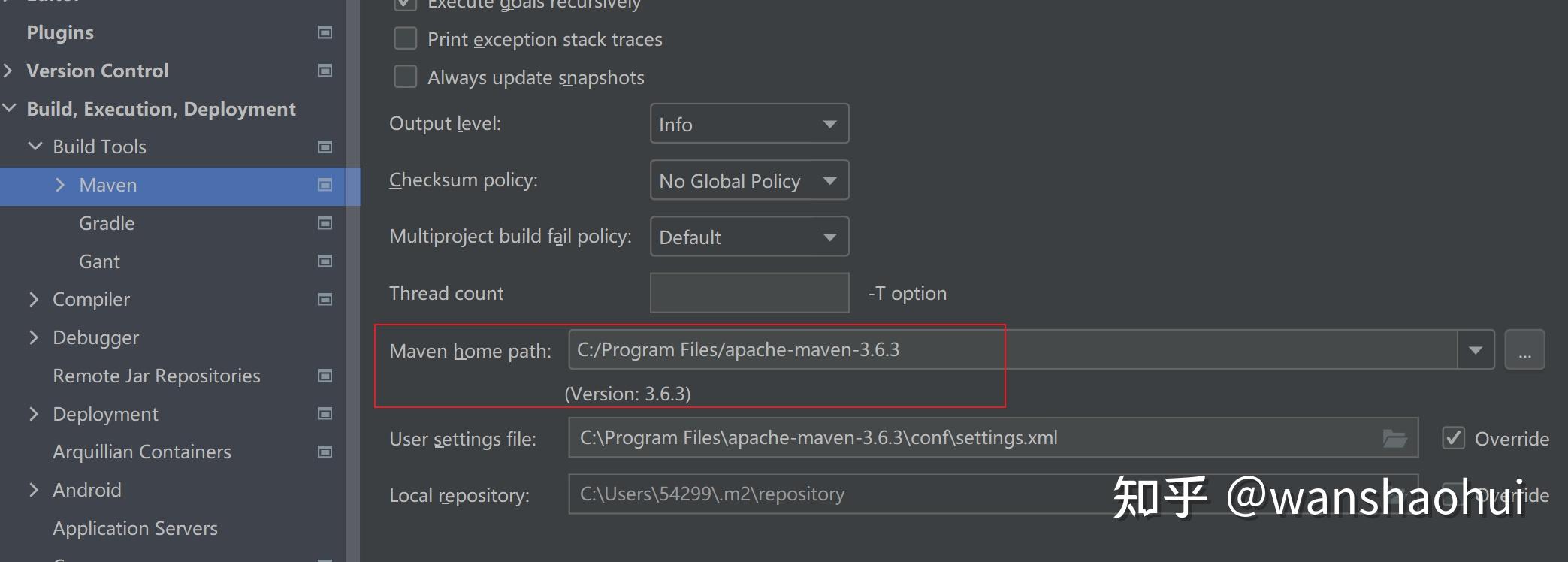Click the project-level icon beside Build Tools
Viewport: 1568px width, 562px height.
(325, 147)
